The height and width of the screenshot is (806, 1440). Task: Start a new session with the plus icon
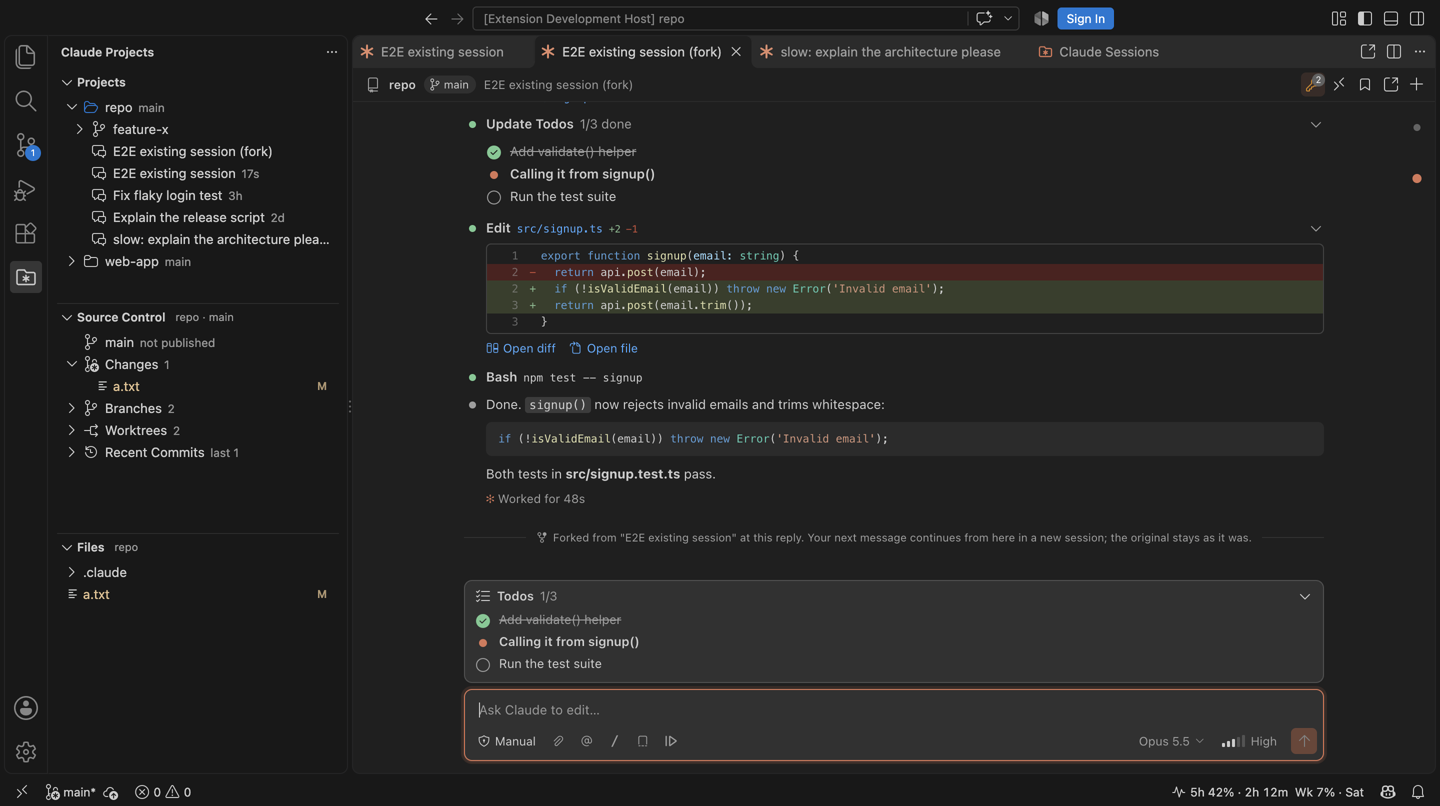pos(1417,85)
